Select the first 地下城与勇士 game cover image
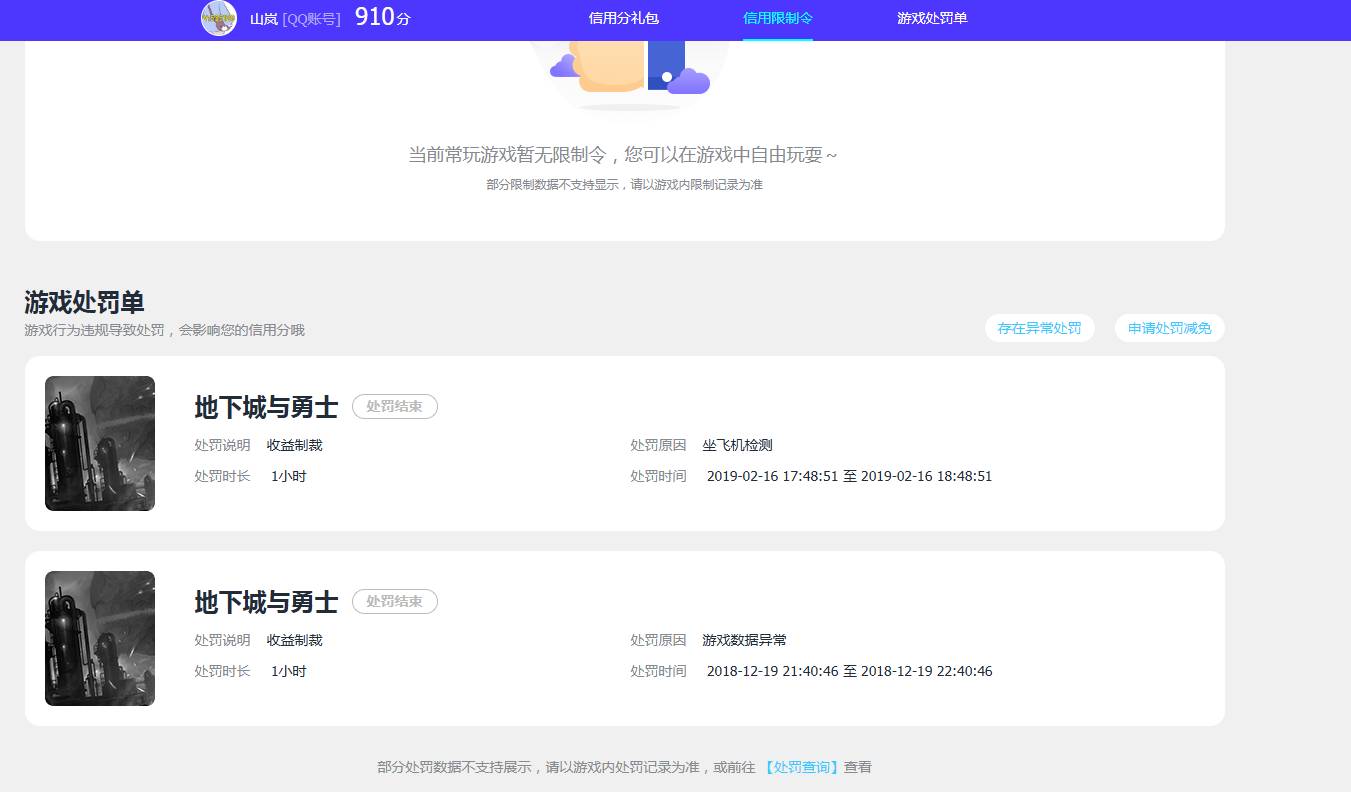This screenshot has height=792, width=1351. pos(99,443)
